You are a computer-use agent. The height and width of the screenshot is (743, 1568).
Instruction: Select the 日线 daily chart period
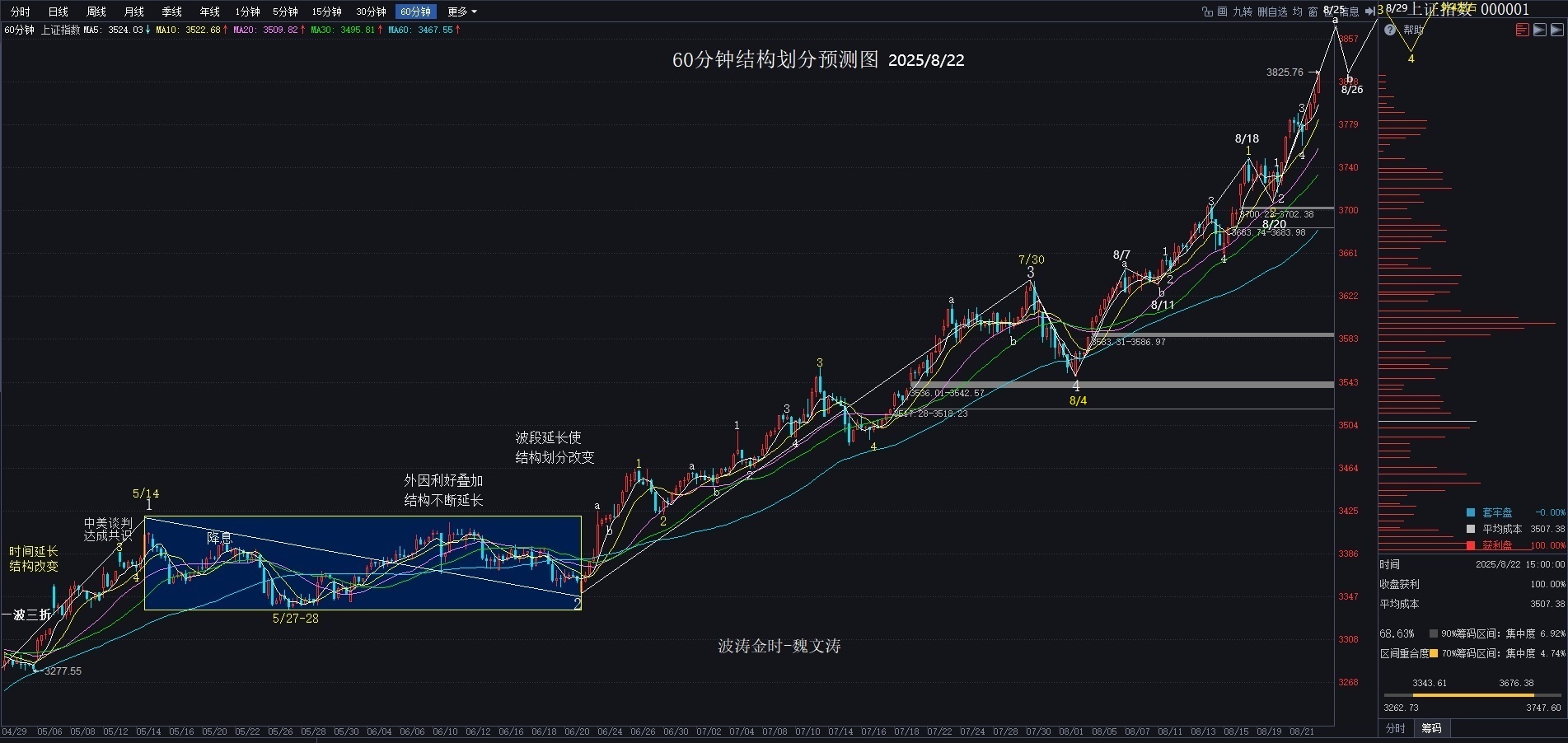[59, 12]
